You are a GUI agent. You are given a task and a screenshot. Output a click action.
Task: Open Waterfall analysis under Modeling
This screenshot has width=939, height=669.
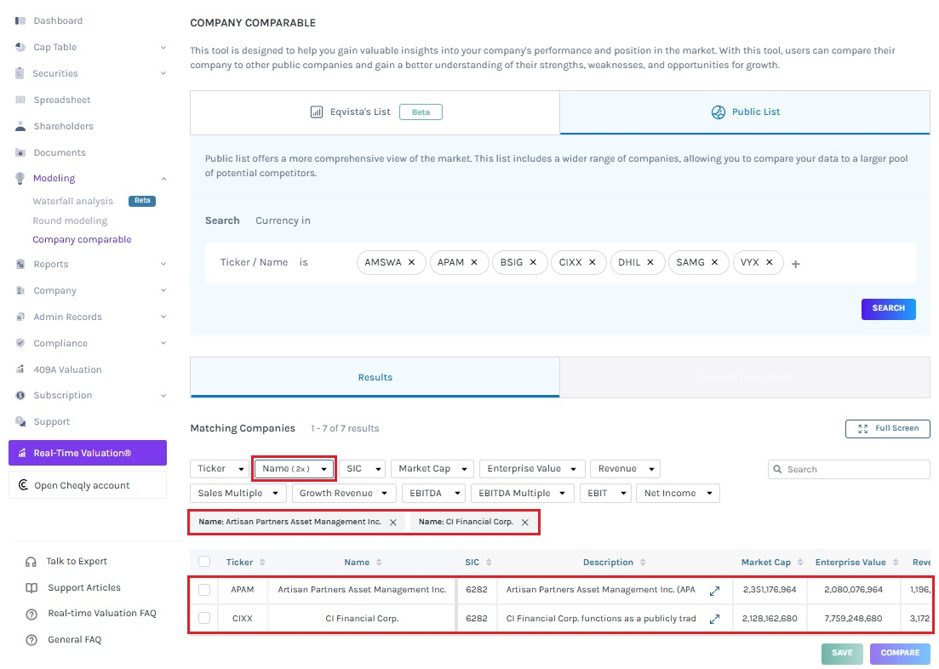(72, 201)
